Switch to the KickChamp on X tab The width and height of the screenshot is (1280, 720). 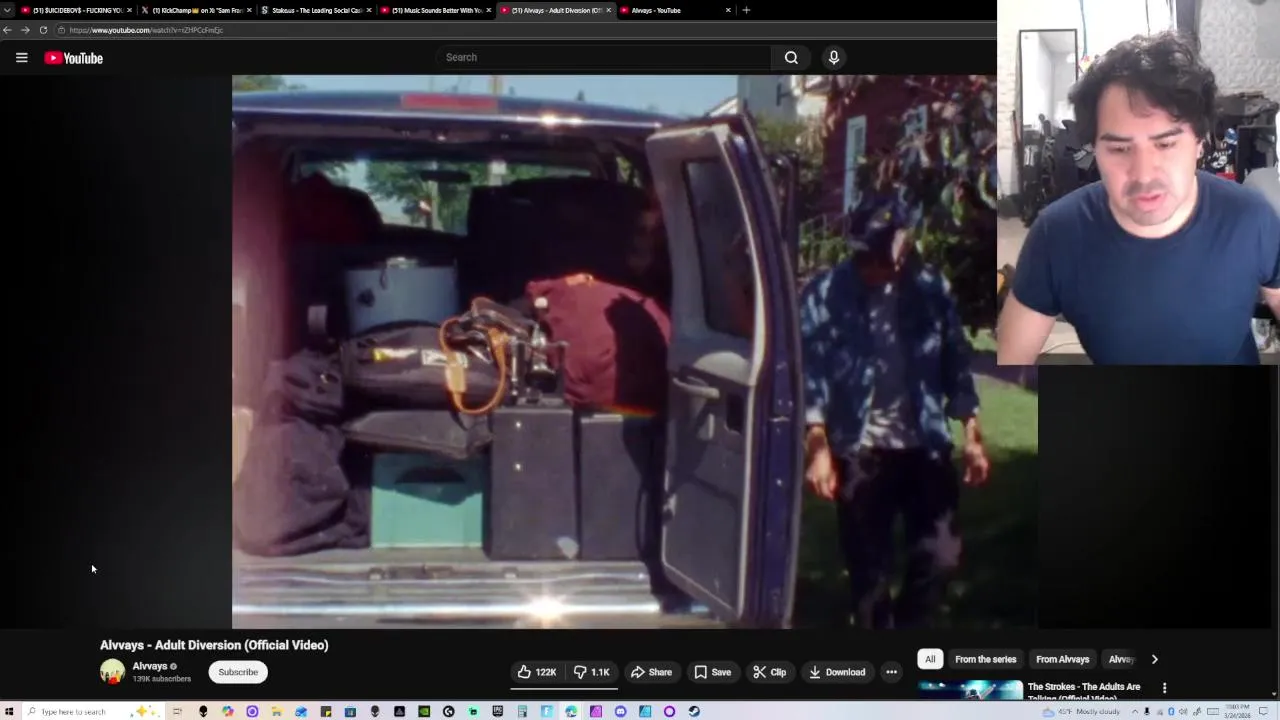[197, 10]
